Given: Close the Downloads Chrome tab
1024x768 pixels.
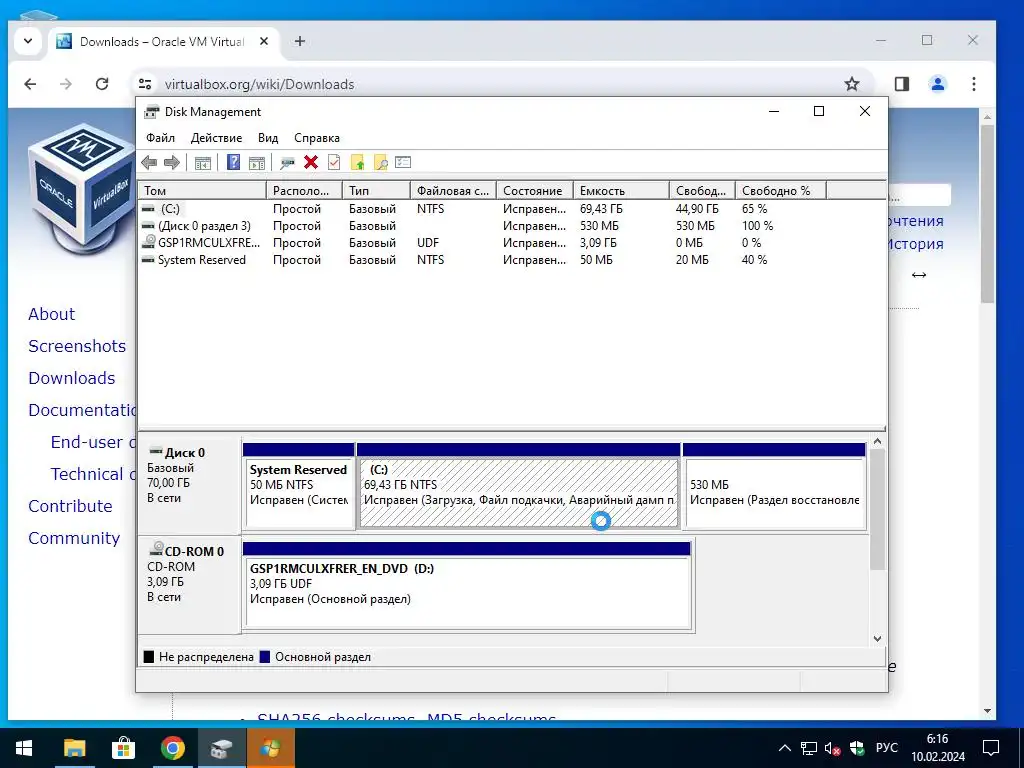Looking at the screenshot, I should click(264, 41).
